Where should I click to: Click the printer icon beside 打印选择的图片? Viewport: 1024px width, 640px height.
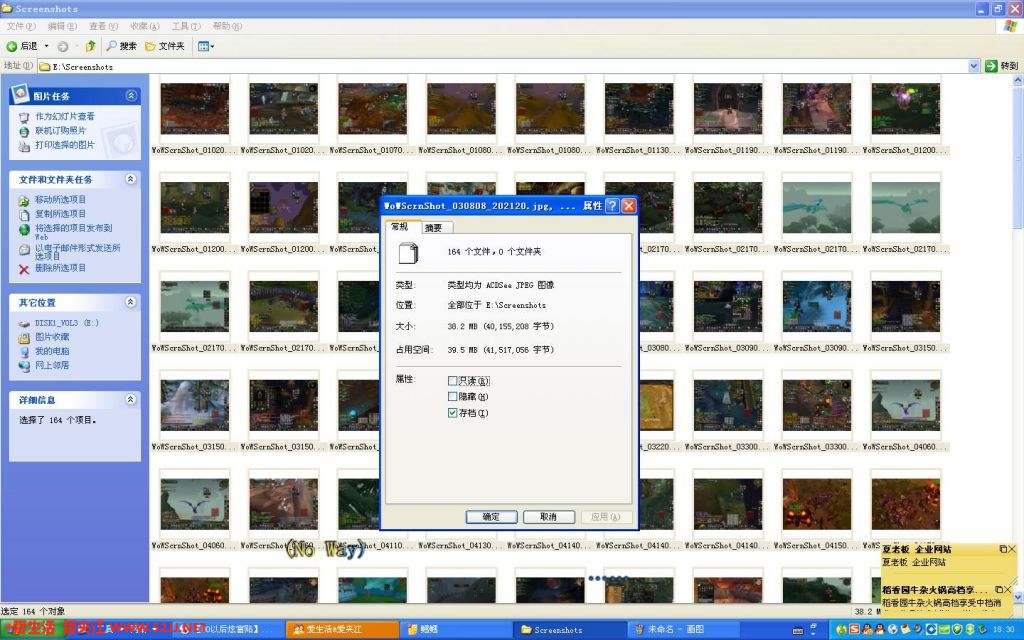24,146
